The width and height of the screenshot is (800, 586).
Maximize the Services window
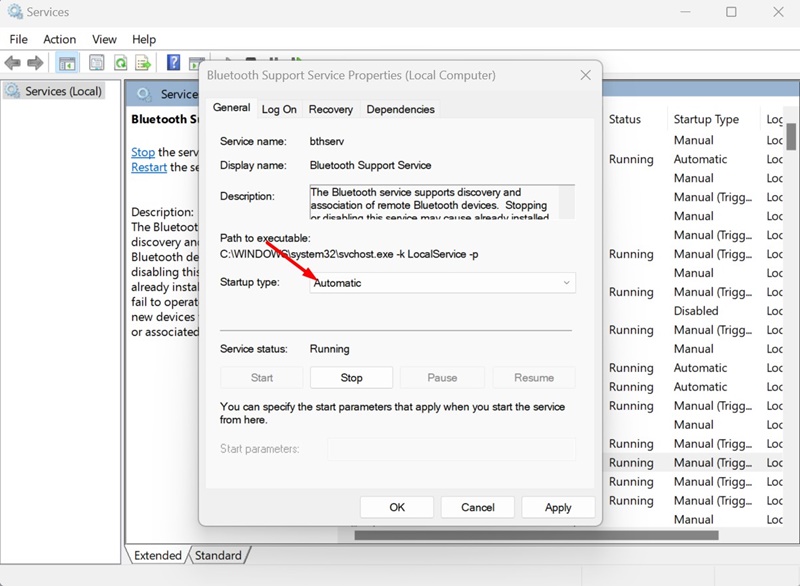[731, 12]
